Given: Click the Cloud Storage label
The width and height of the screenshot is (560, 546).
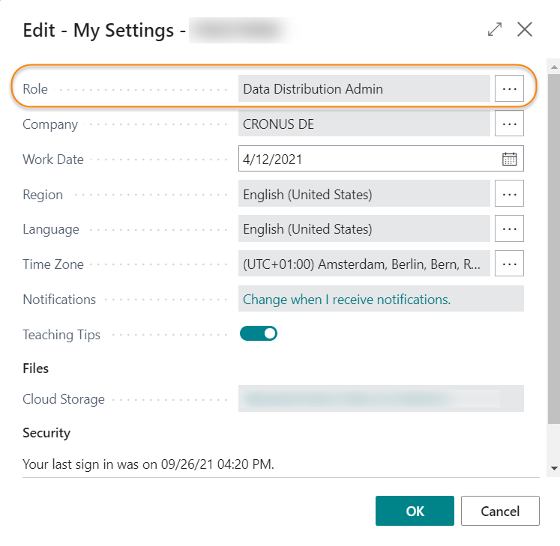Looking at the screenshot, I should click(x=64, y=399).
